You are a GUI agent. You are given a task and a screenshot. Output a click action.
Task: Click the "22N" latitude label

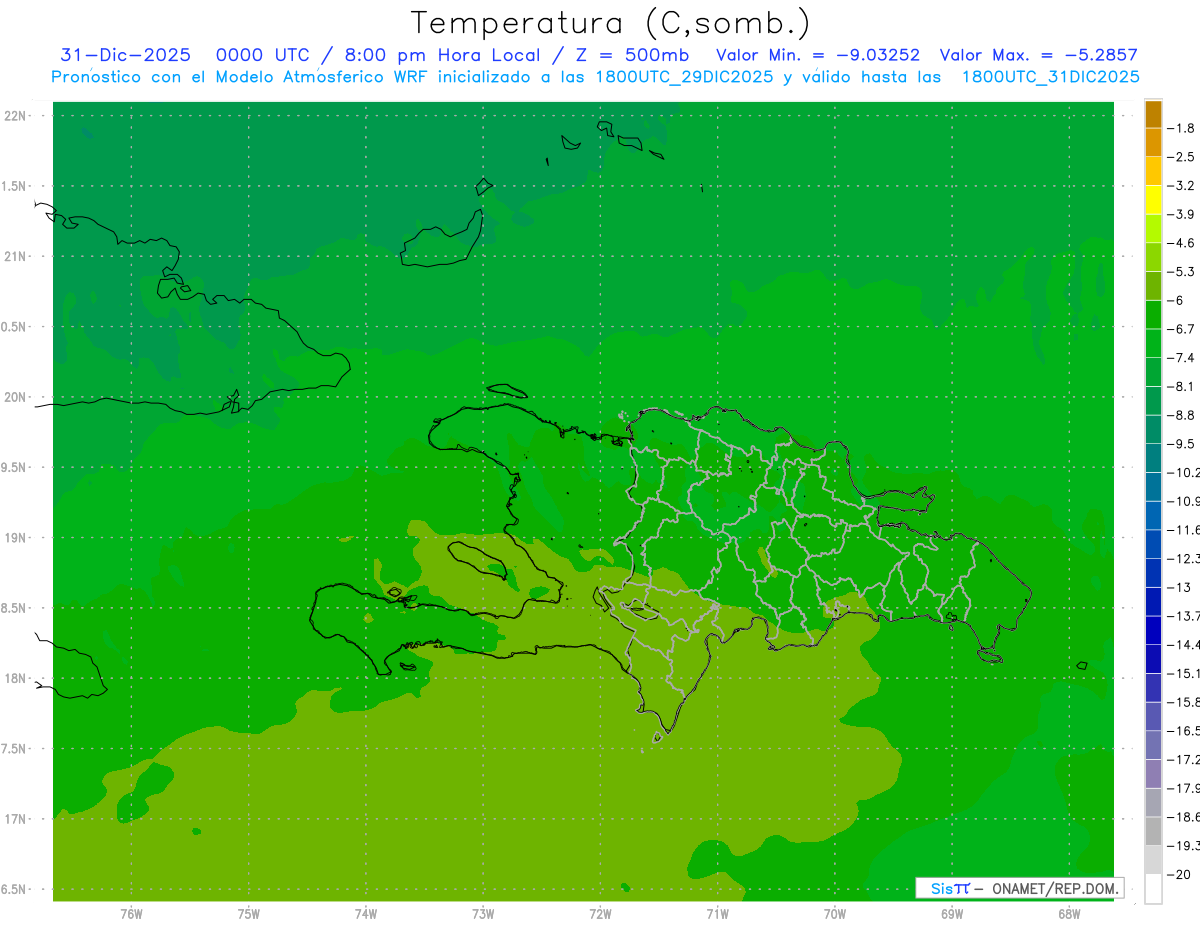click(x=15, y=116)
